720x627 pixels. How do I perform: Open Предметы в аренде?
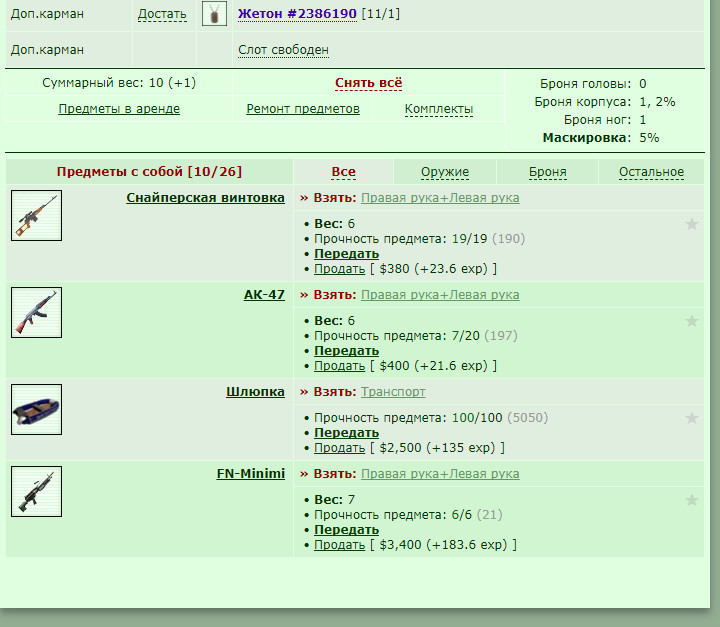pyautogui.click(x=119, y=109)
